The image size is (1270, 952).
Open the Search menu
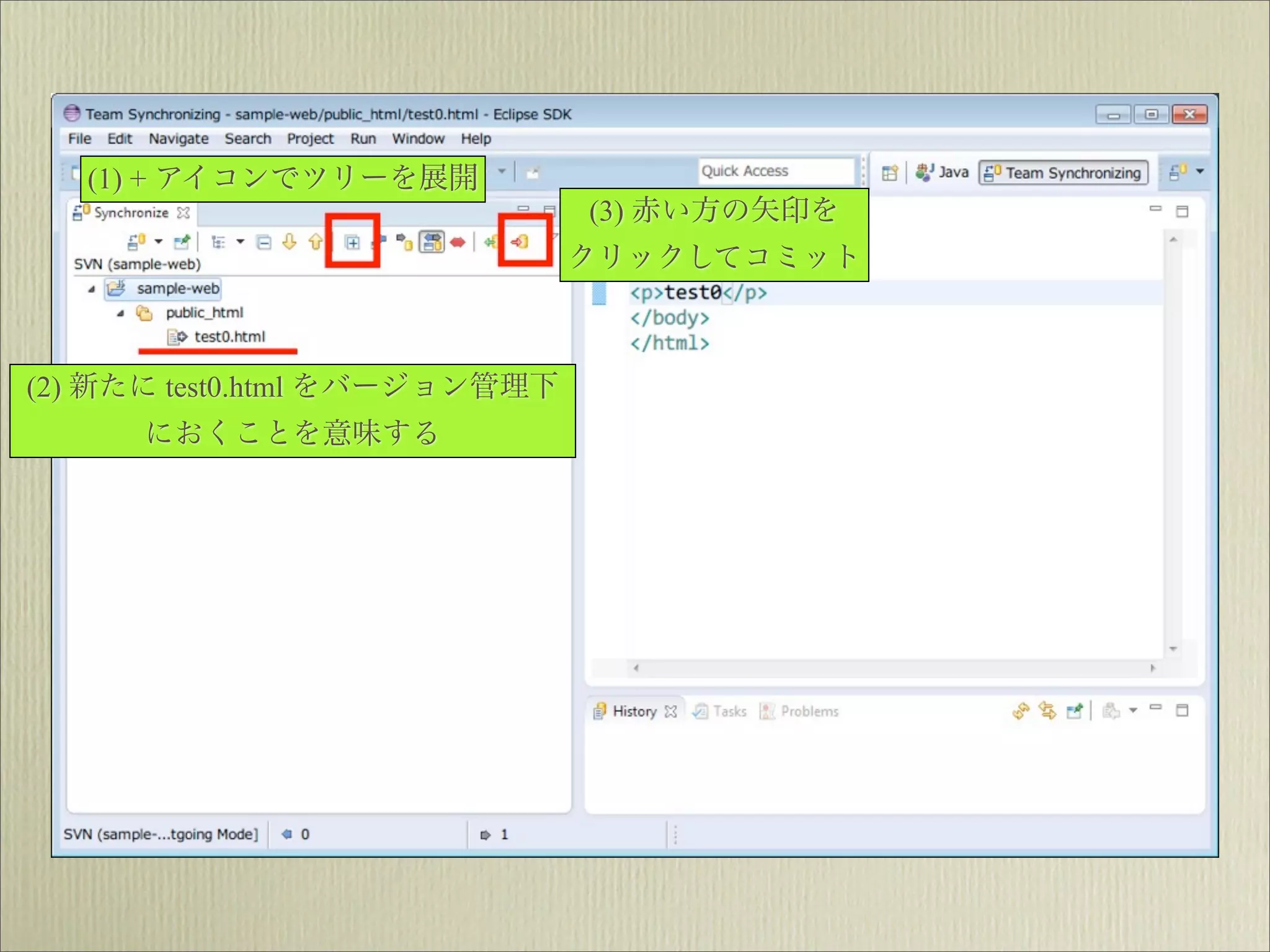point(248,139)
